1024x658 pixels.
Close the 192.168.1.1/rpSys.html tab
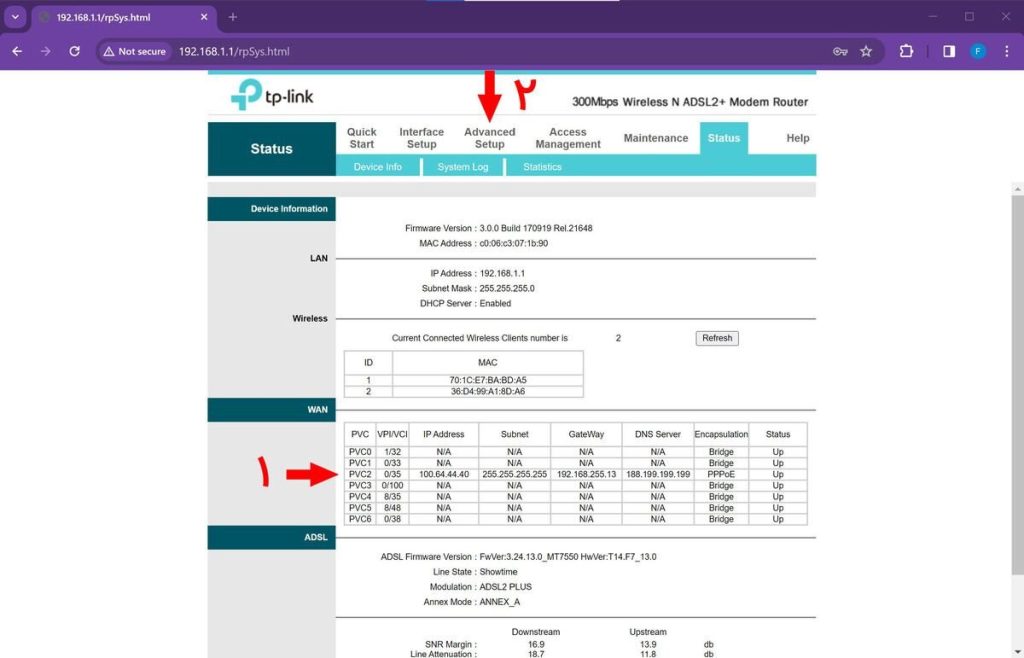(204, 17)
